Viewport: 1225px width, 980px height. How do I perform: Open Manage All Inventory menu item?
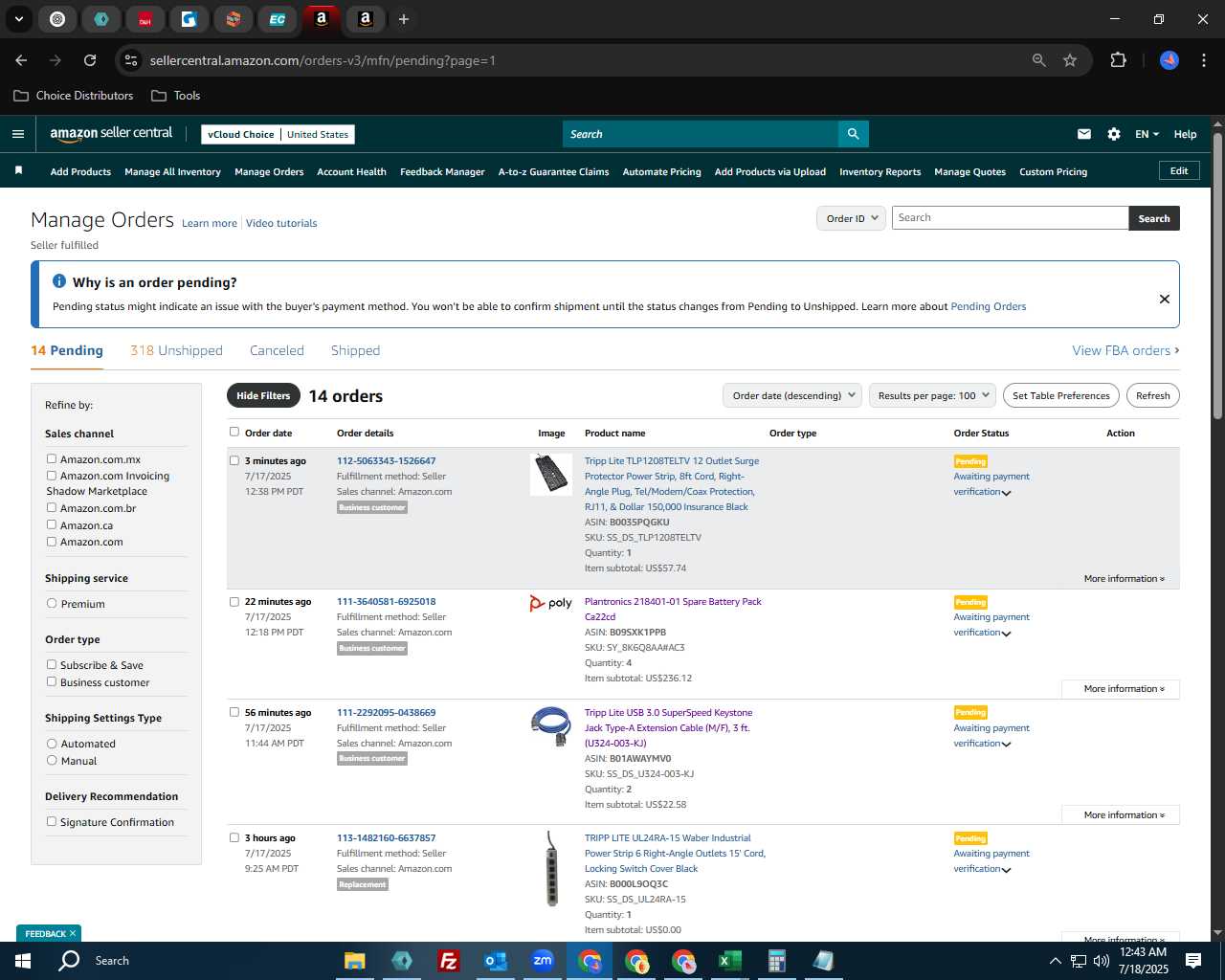click(172, 171)
